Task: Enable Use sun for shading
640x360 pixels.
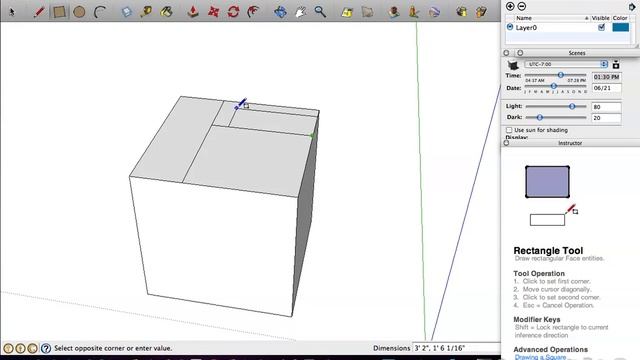Action: [509, 130]
